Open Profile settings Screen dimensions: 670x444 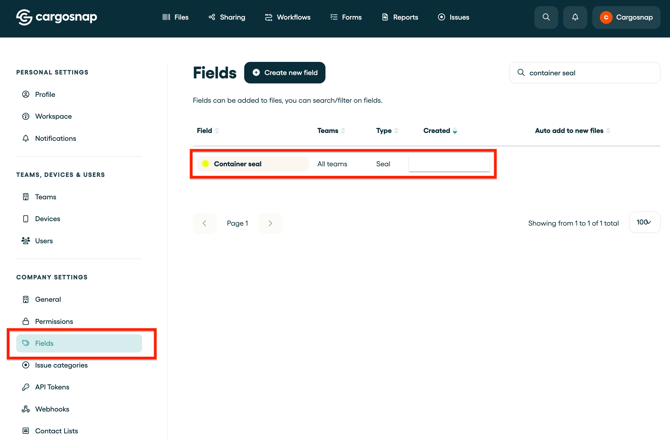coord(45,94)
